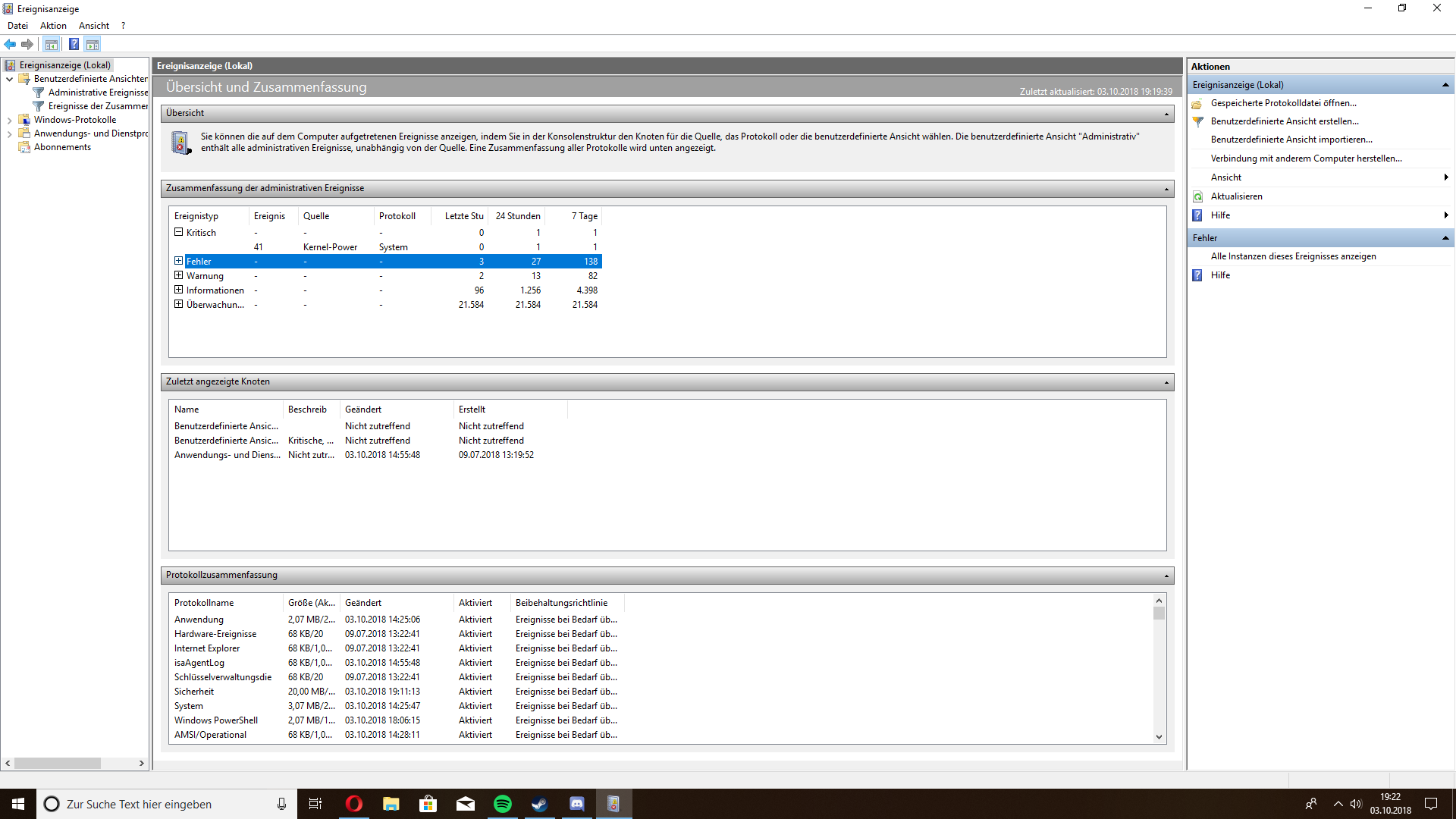Expand the Fehler event type row
Image resolution: width=1456 pixels, height=819 pixels.
coord(178,261)
